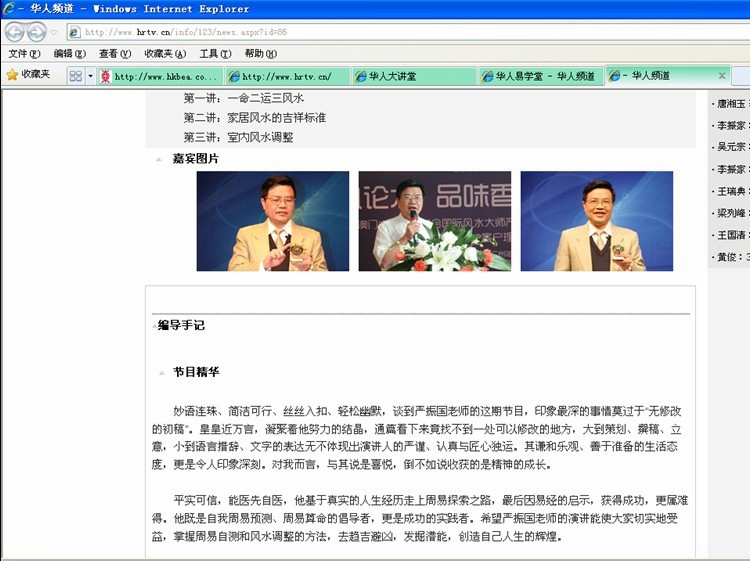Open the 帮助(H) menu
The height and width of the screenshot is (561, 750).
tap(261, 54)
